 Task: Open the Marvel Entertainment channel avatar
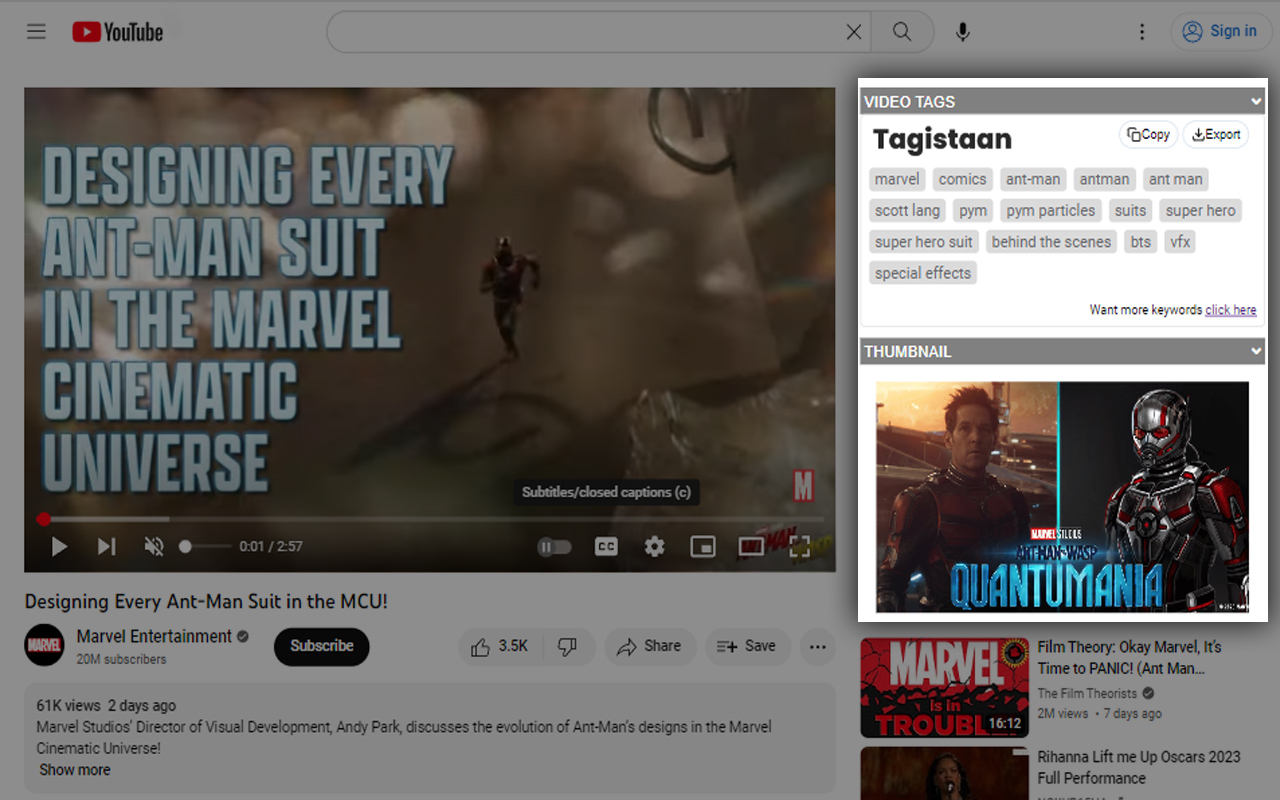tap(44, 645)
